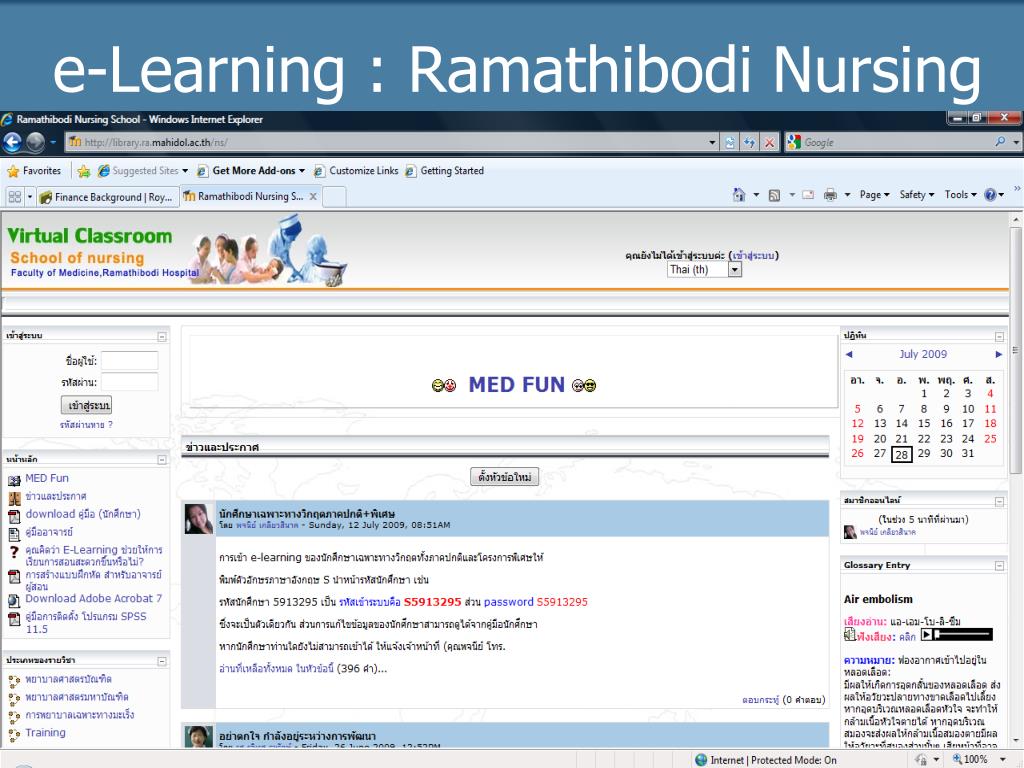Click the ชื่อผู้ใช้ username field
1024x768 pixels.
pos(129,360)
